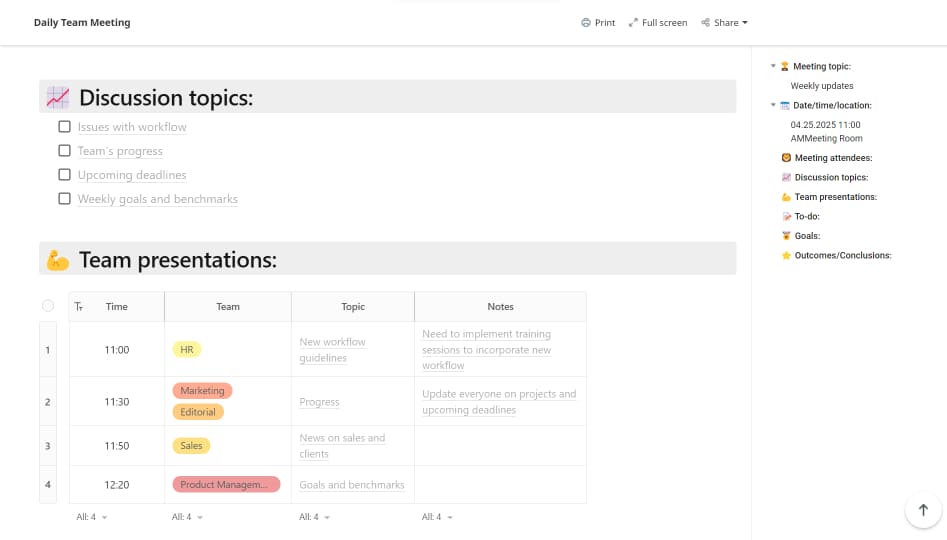Image resolution: width=947 pixels, height=540 pixels.
Task: Click the Notes column header
Action: 500,307
